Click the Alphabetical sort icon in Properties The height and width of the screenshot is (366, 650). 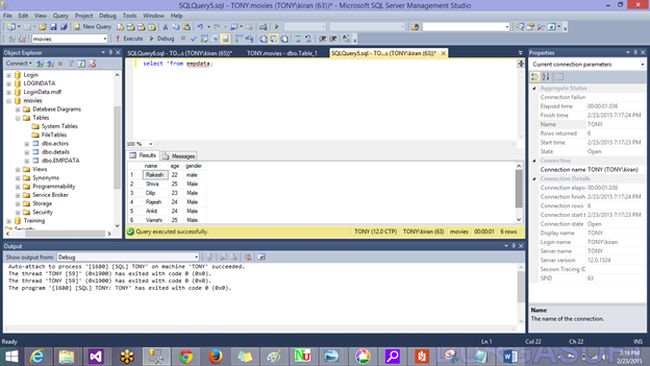[546, 77]
